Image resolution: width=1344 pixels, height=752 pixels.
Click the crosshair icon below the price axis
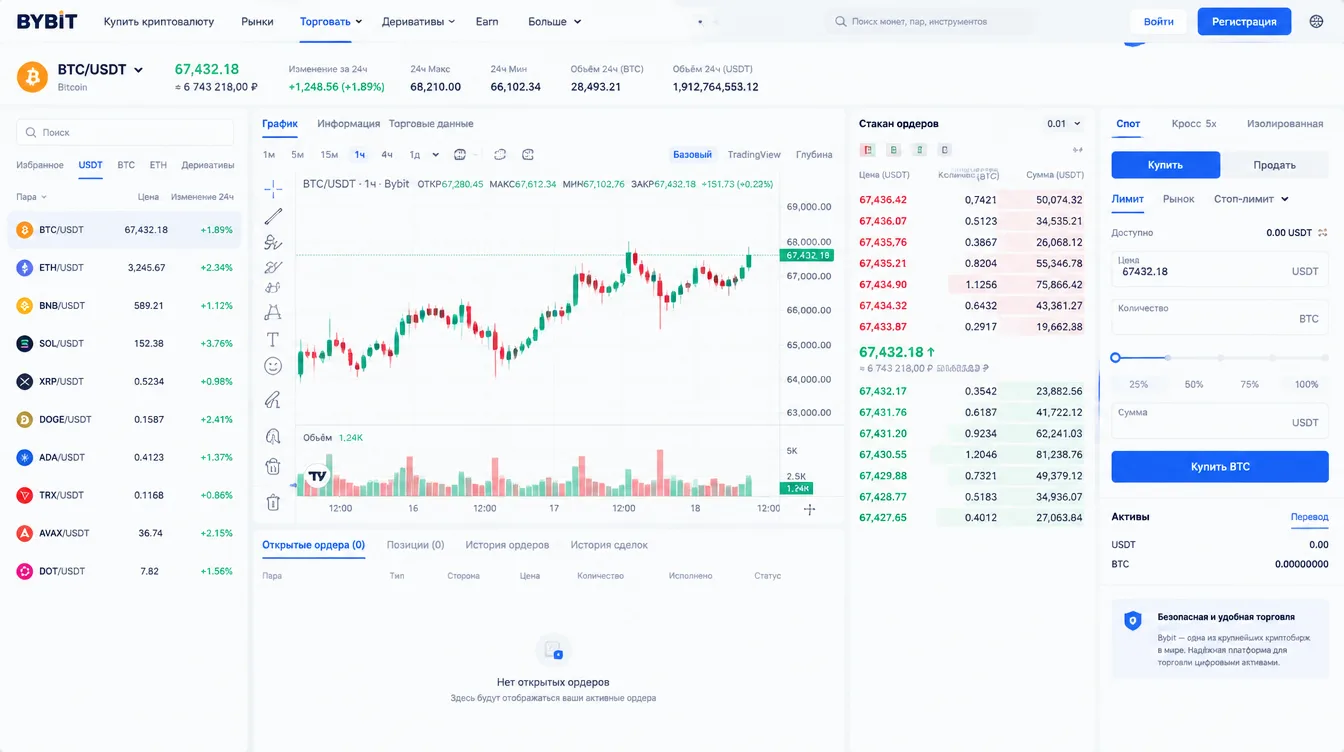pyautogui.click(x=810, y=509)
